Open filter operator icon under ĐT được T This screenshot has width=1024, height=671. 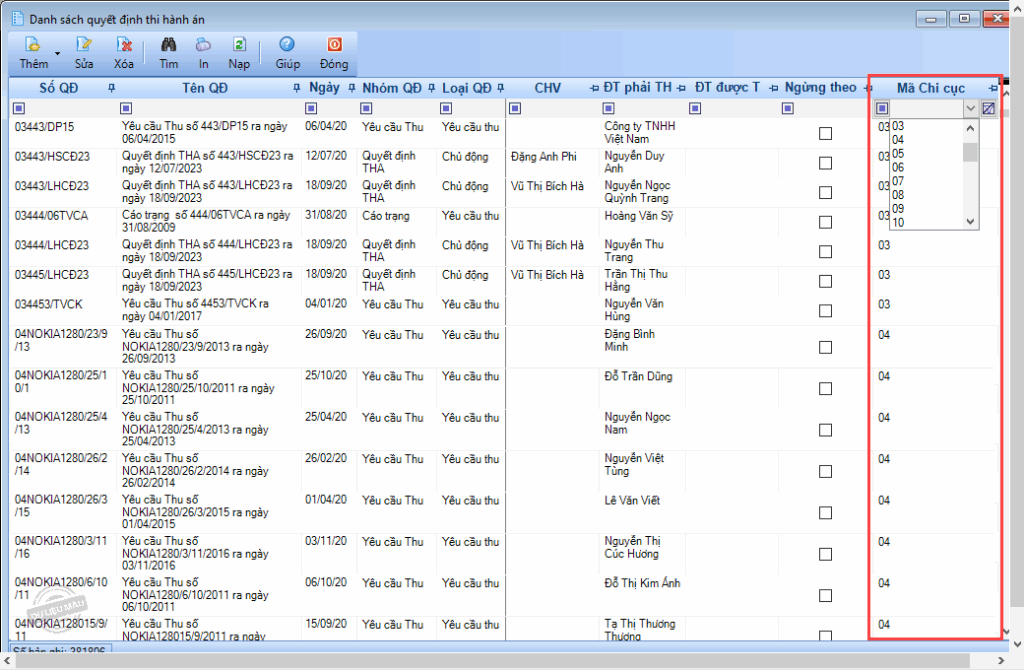(x=695, y=108)
